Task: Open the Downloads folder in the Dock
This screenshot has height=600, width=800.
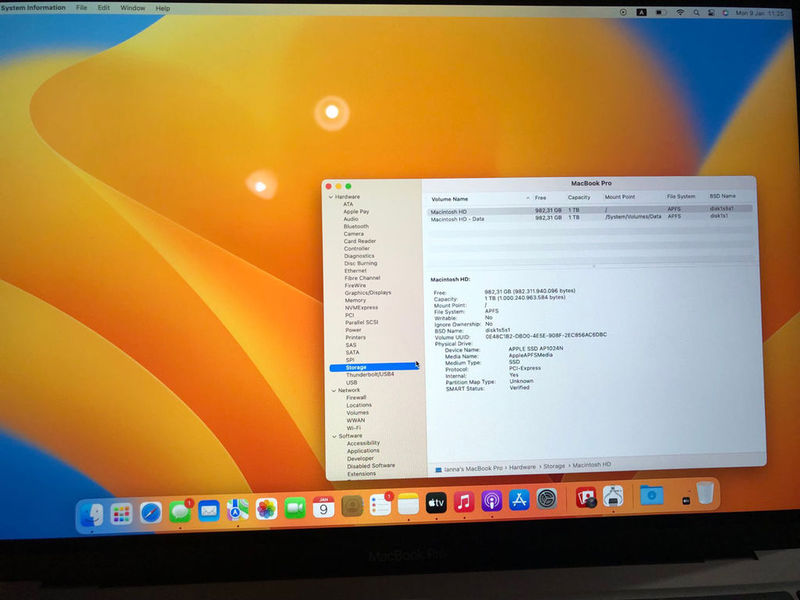Action: click(x=652, y=495)
